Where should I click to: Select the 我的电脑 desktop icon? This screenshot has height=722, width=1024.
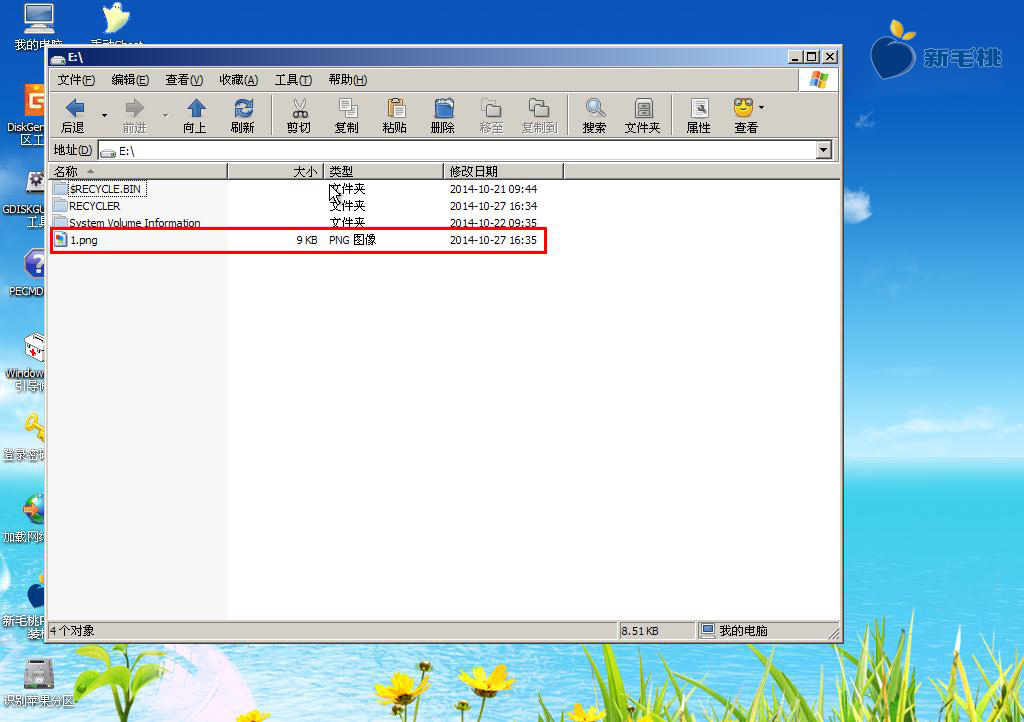pos(39,26)
